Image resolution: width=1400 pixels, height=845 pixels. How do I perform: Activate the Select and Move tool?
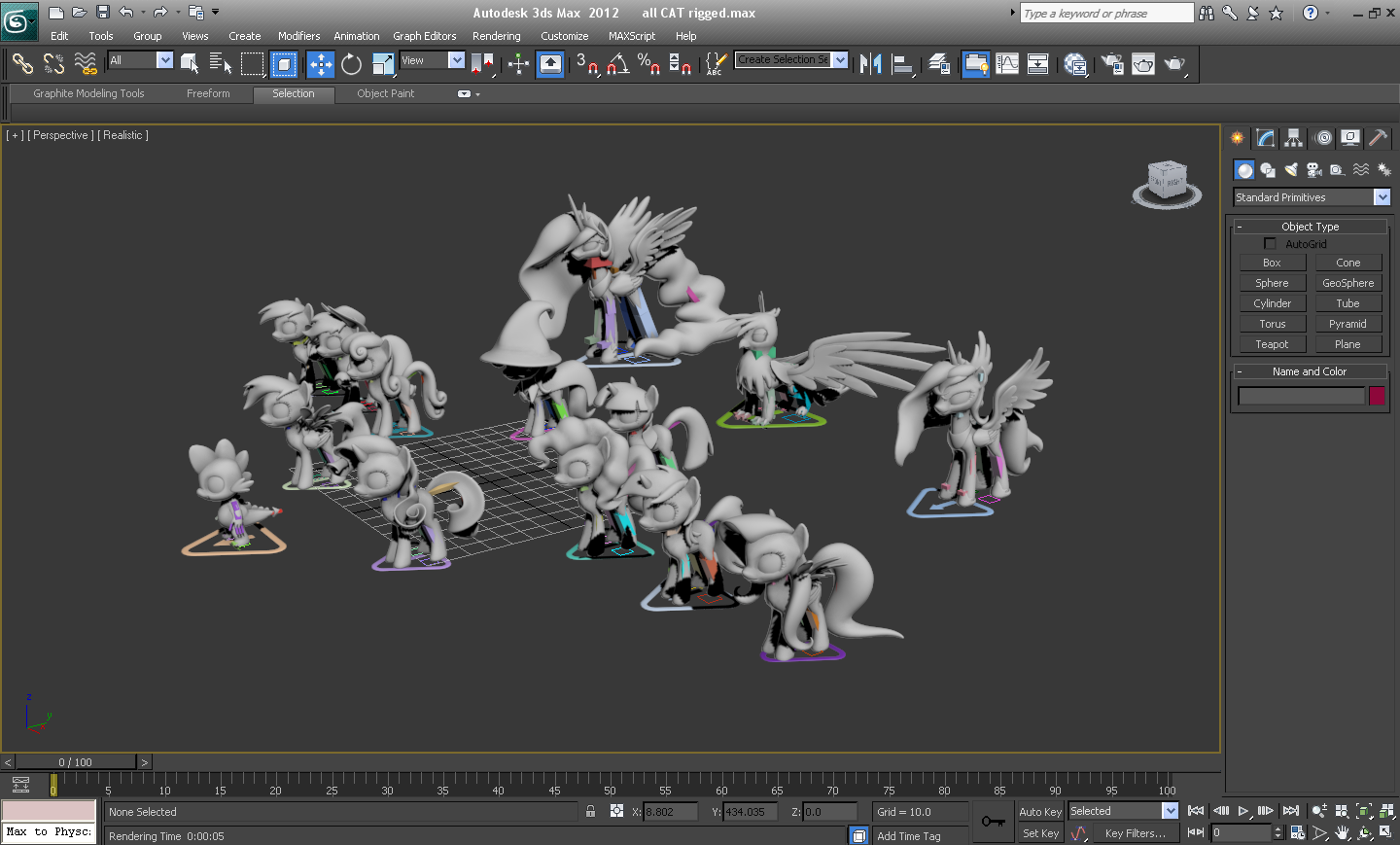(x=320, y=64)
